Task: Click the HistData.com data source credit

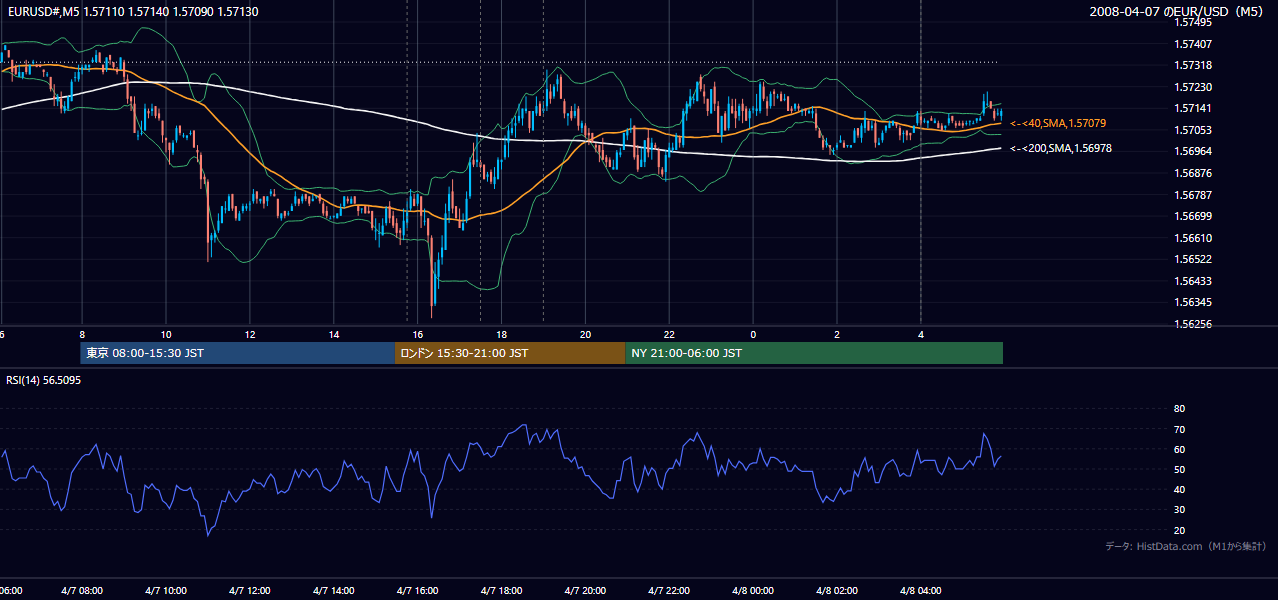Action: click(x=1186, y=546)
